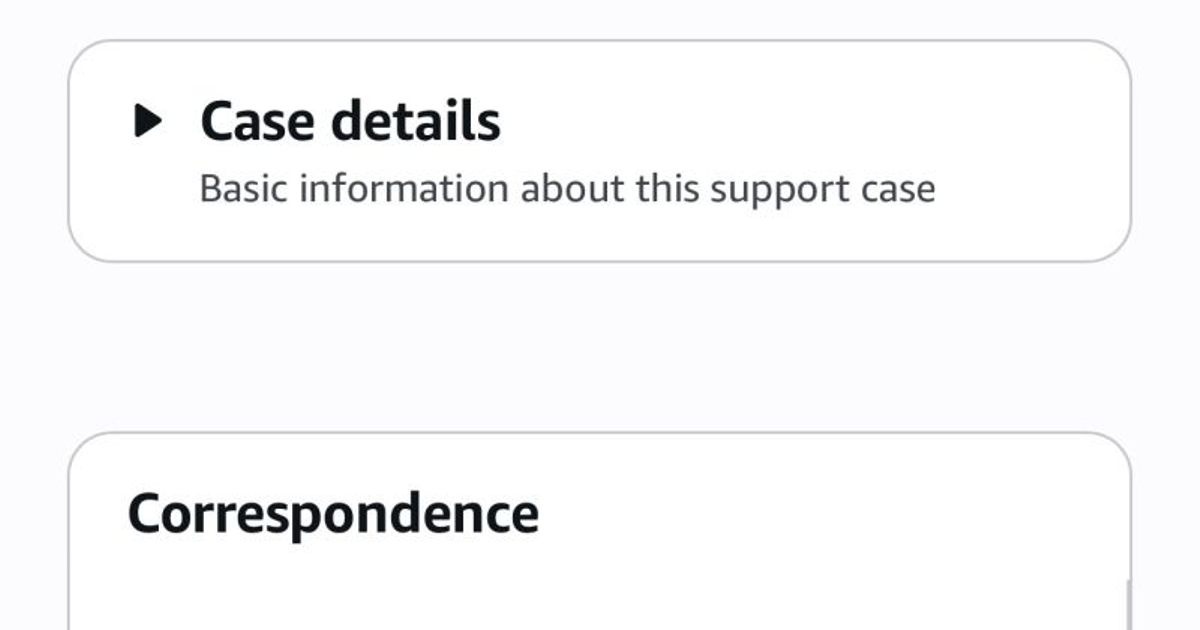
Task: Click the gap between the two panels
Action: [600, 347]
